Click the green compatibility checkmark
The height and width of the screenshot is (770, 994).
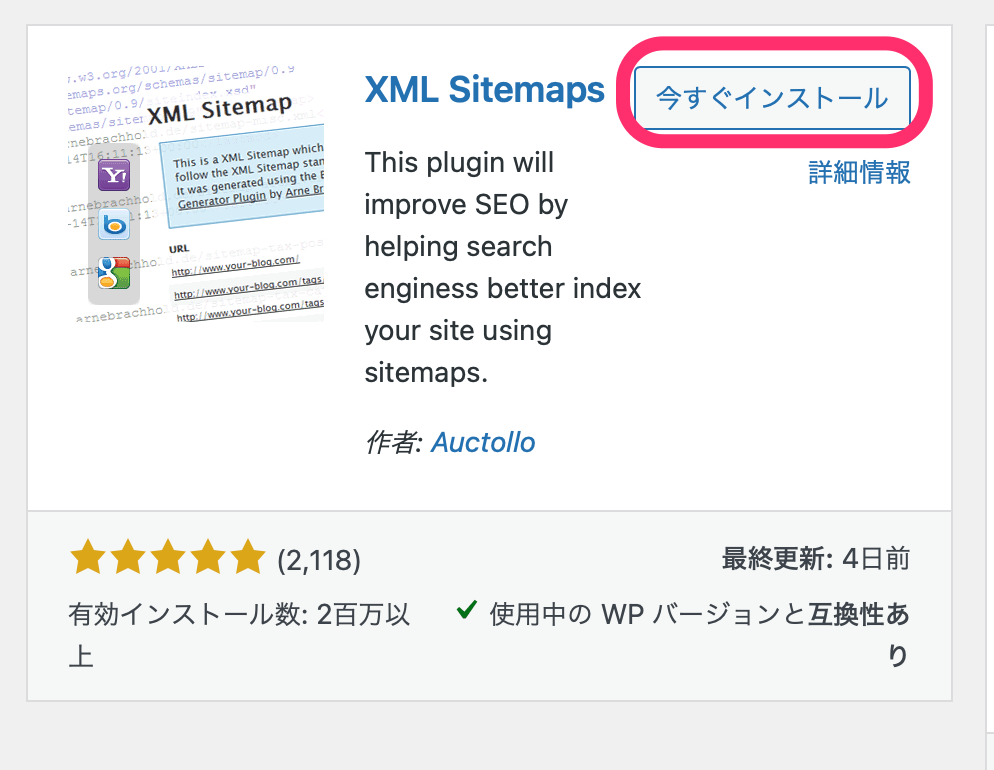click(467, 610)
